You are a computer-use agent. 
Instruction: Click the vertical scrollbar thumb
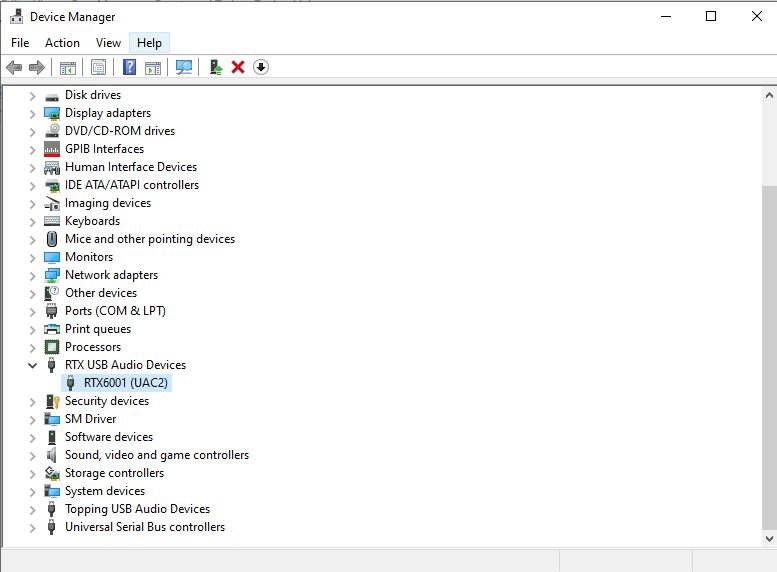tap(769, 357)
